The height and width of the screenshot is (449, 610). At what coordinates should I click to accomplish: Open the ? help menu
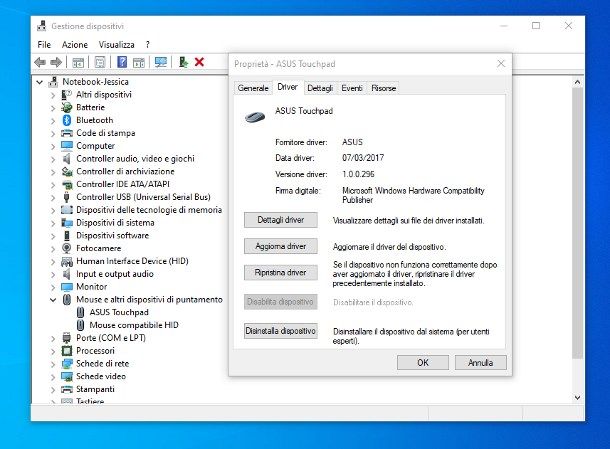pos(147,45)
